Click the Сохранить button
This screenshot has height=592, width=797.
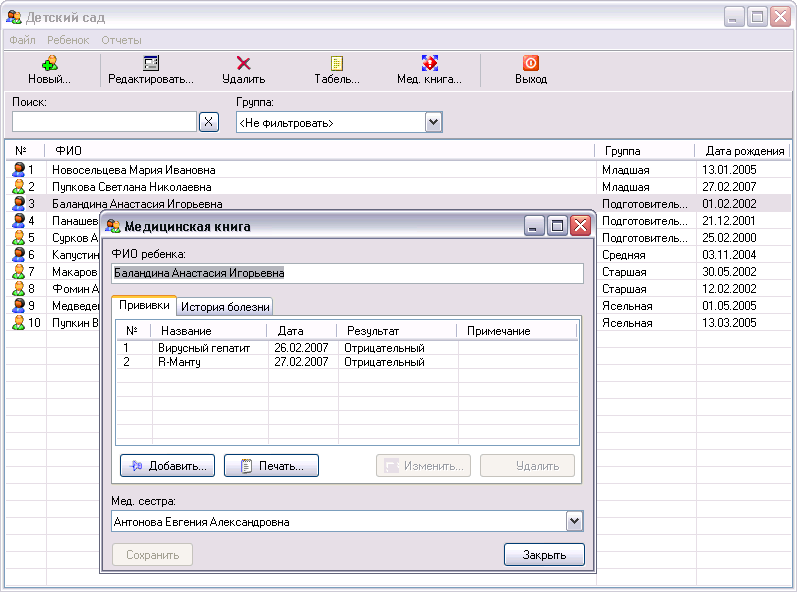[x=152, y=554]
